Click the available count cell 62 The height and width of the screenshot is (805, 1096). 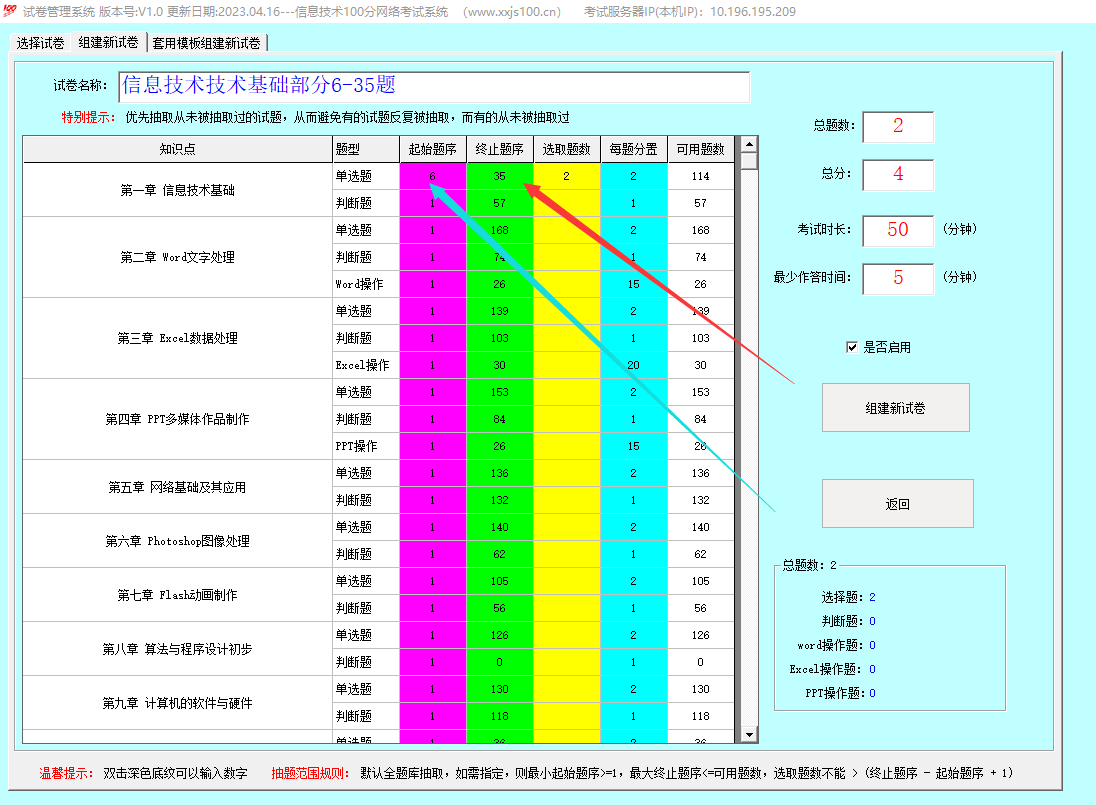[700, 554]
